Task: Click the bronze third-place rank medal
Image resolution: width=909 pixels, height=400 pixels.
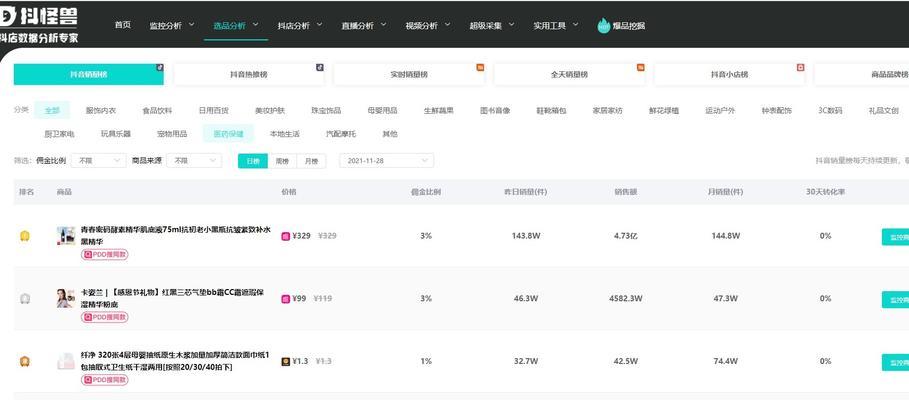Action: pos(24,361)
